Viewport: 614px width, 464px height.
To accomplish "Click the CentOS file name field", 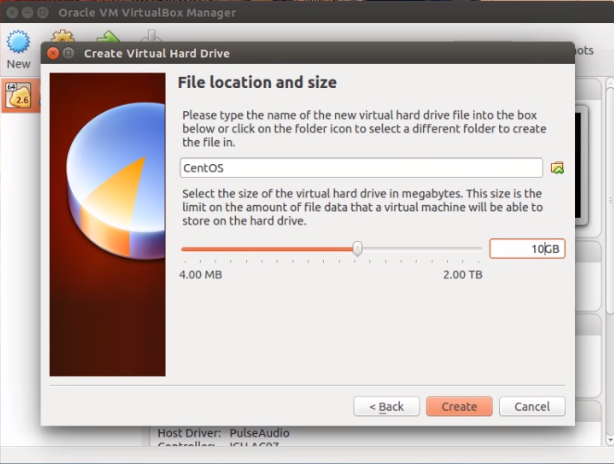I will 361,168.
